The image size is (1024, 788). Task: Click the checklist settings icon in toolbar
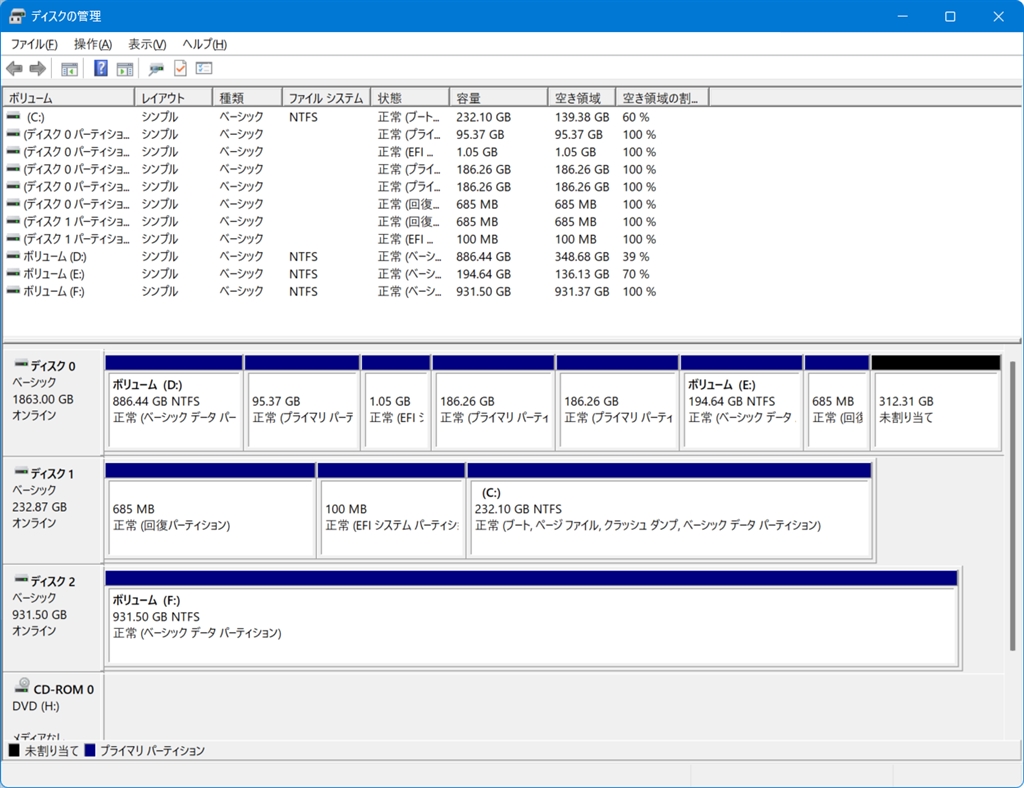pos(204,69)
